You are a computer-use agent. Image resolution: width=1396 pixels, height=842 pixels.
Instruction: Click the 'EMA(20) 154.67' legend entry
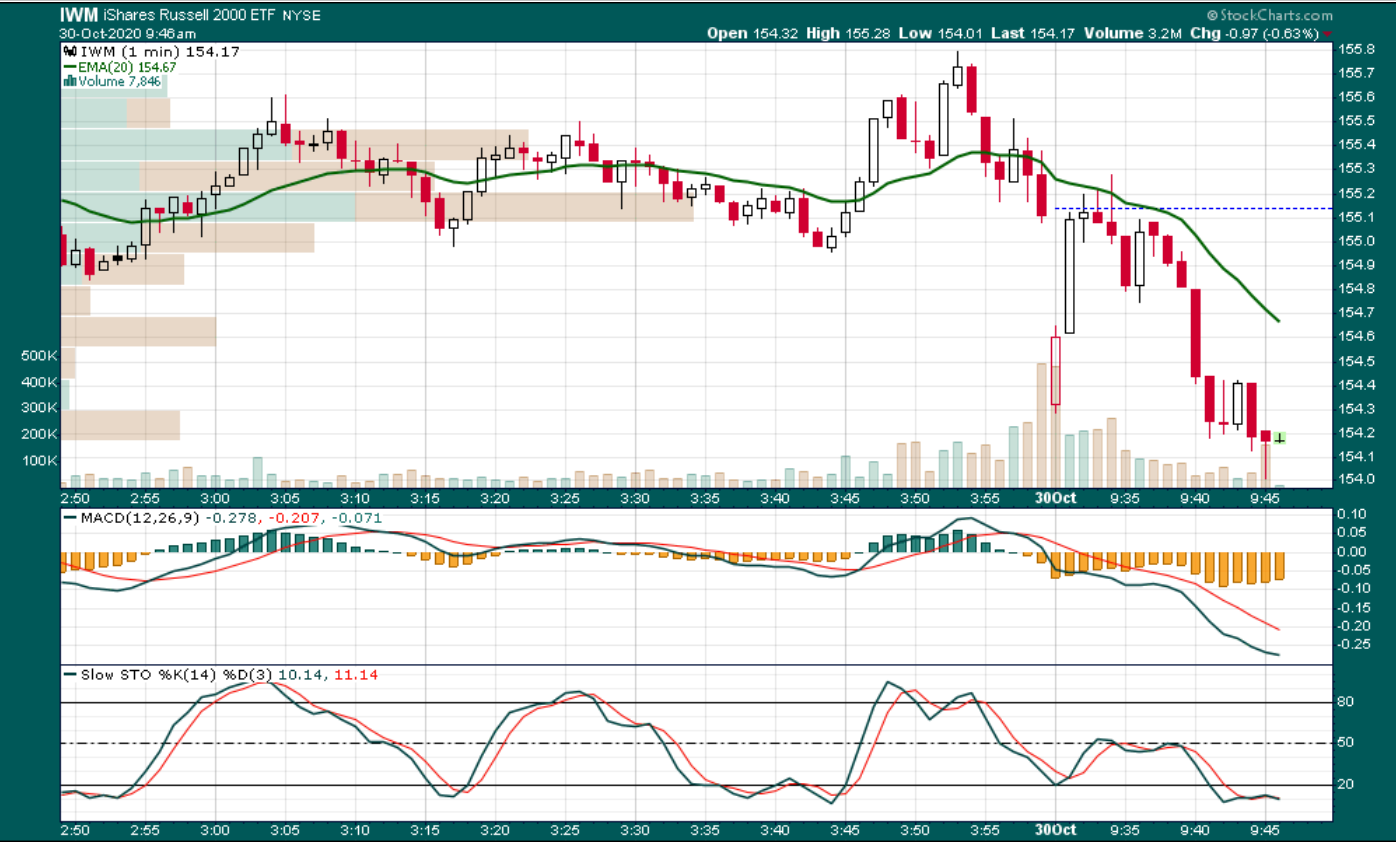[x=128, y=66]
